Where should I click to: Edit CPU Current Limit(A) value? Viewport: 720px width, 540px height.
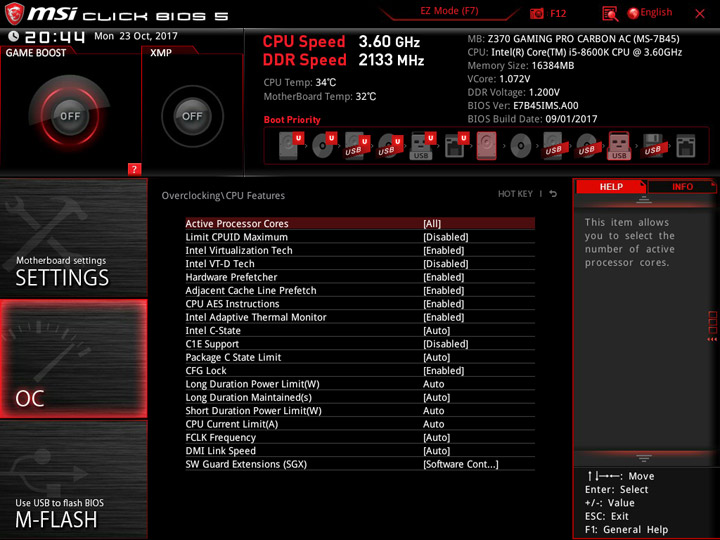[360, 424]
